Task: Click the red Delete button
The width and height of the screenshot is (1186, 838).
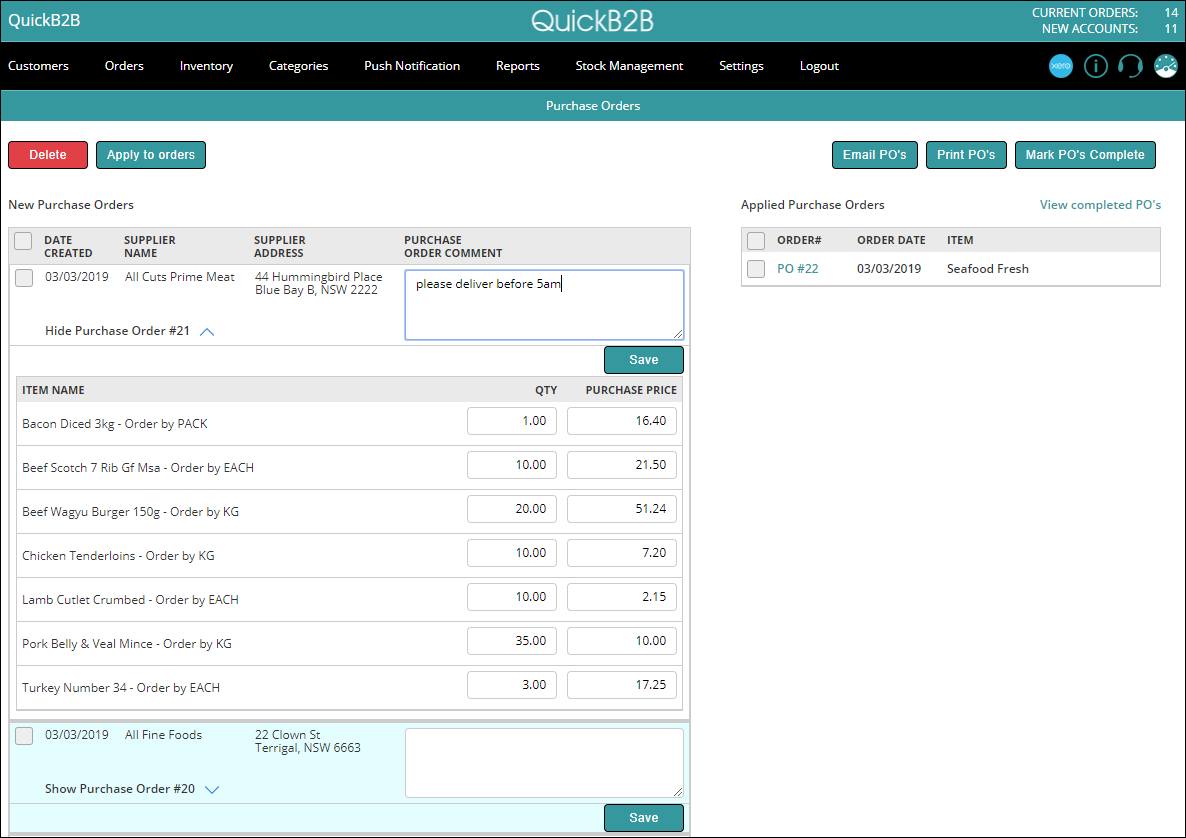Action: 48,155
